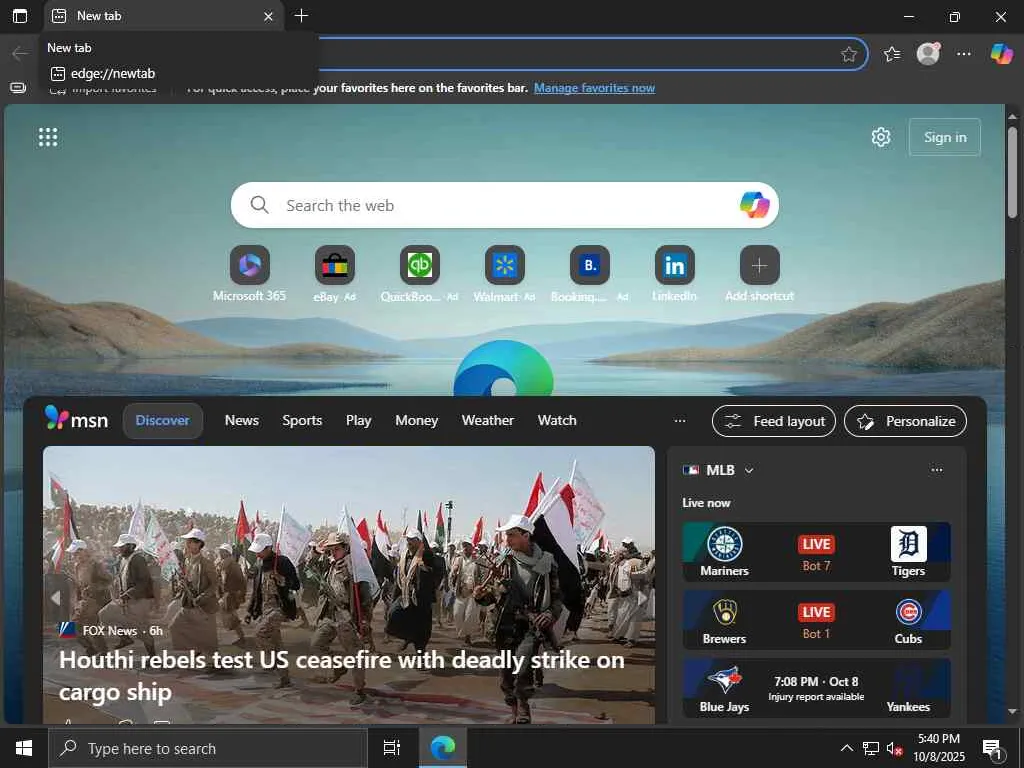Click the Edge taskbar icon

[443, 748]
